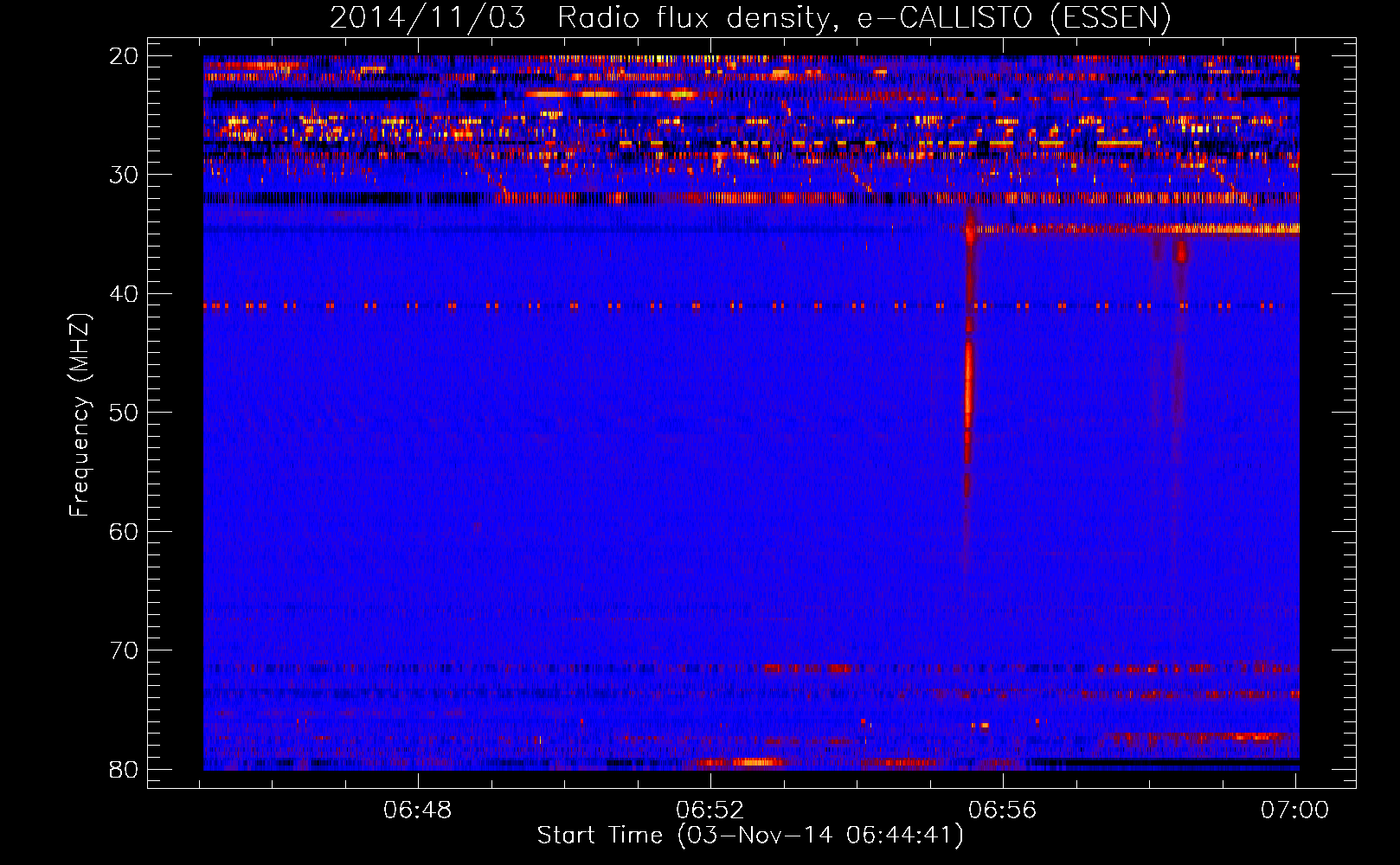1400x865 pixels.
Task: Click the 30 frequency tick label
Action: tap(125, 175)
